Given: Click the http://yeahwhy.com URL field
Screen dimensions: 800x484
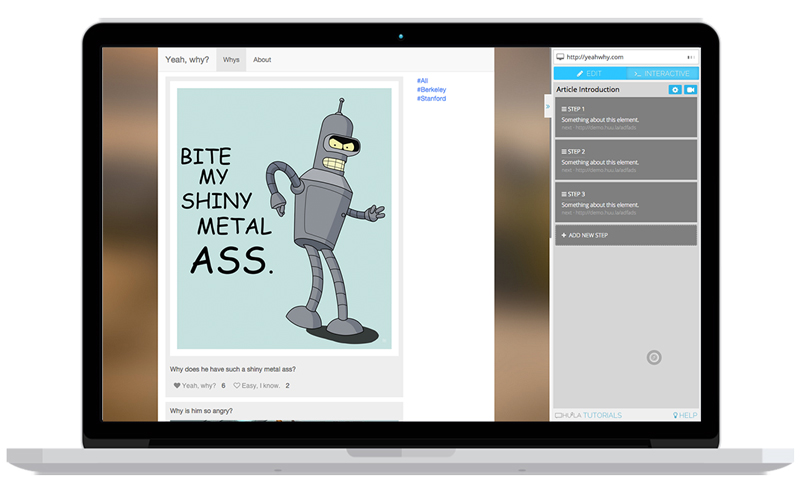Looking at the screenshot, I should click(626, 57).
